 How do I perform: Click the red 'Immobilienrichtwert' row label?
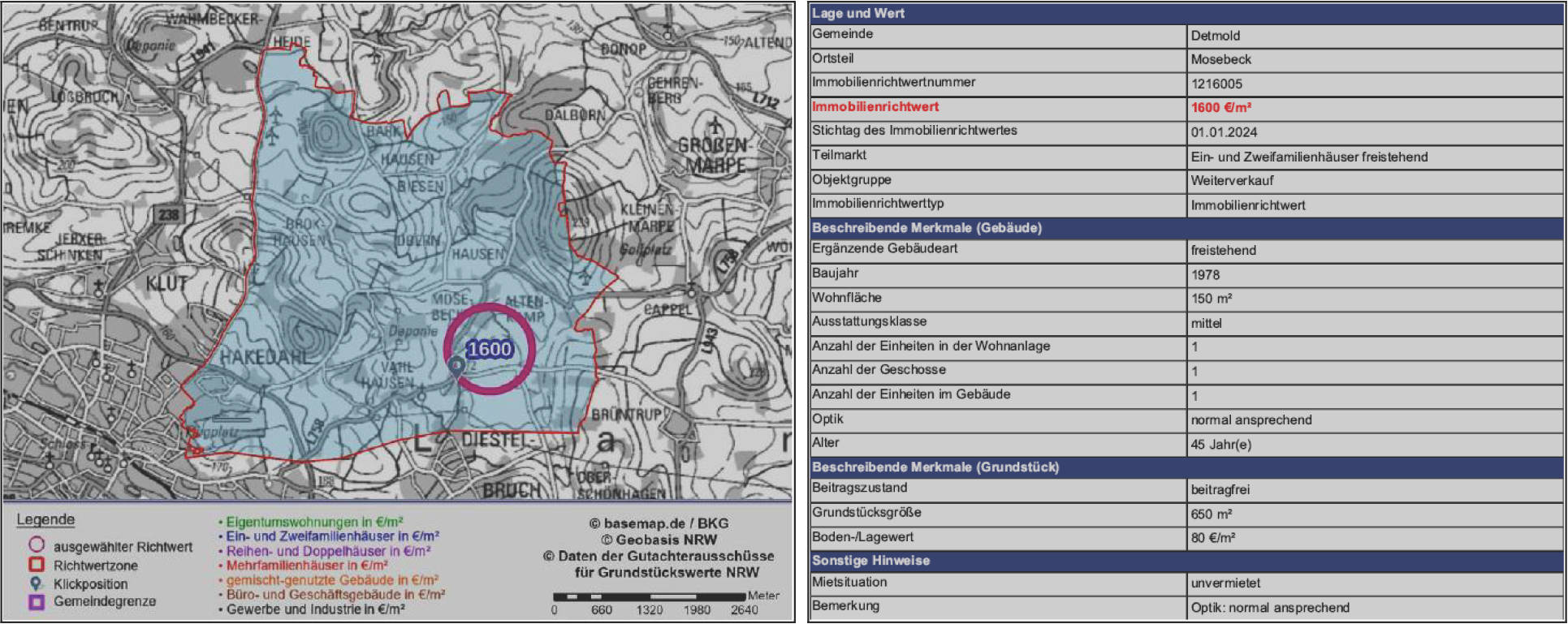coord(875,106)
